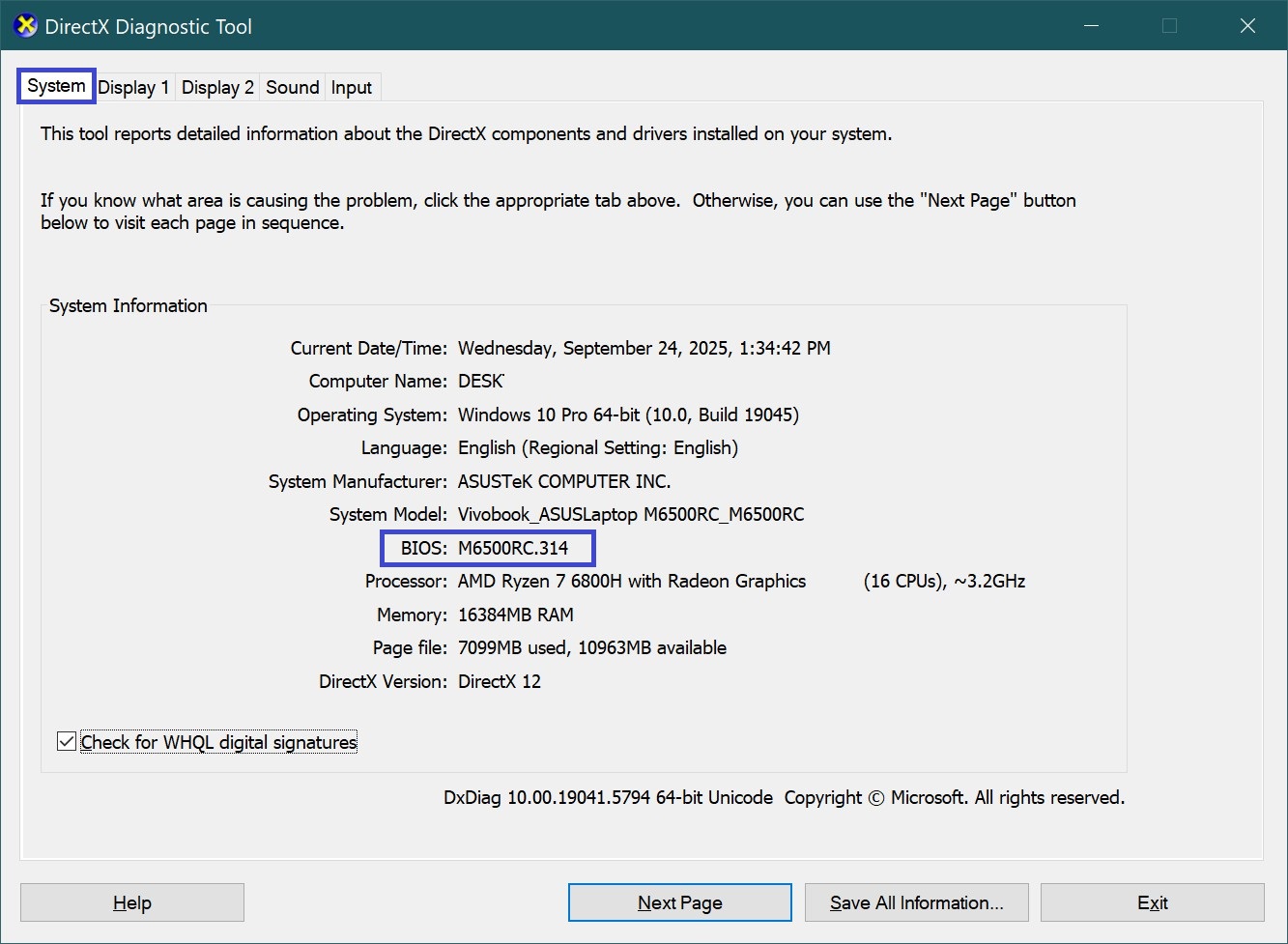Click the BIOS value M6500RC.314

click(513, 548)
